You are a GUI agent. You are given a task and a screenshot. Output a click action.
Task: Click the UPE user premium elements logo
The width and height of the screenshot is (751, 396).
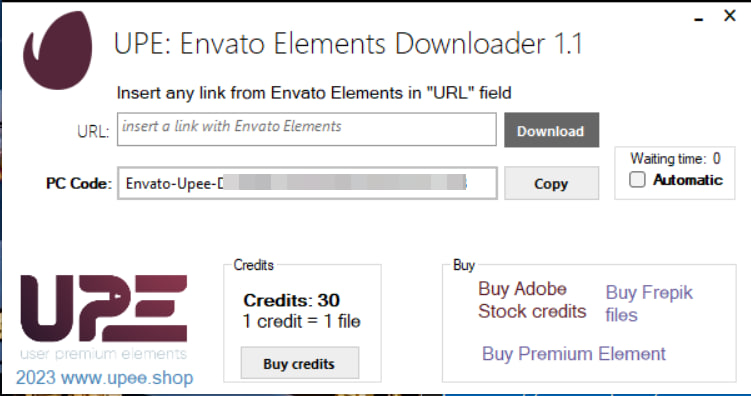[x=103, y=317]
